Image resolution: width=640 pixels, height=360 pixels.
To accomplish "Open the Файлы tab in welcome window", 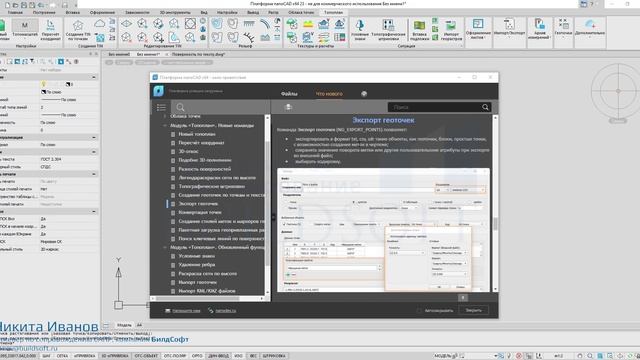I will click(x=289, y=94).
